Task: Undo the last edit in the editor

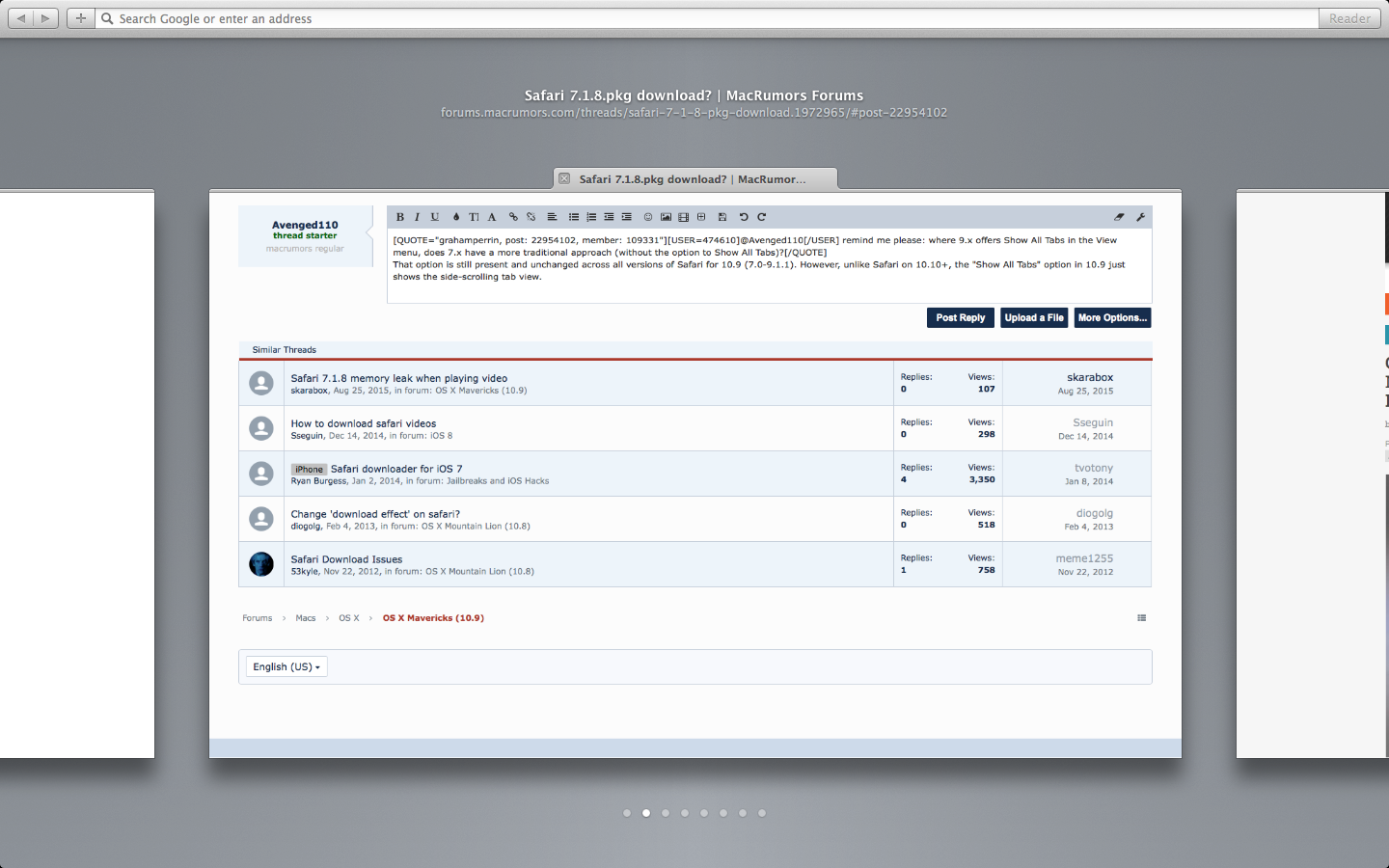Action: click(744, 217)
